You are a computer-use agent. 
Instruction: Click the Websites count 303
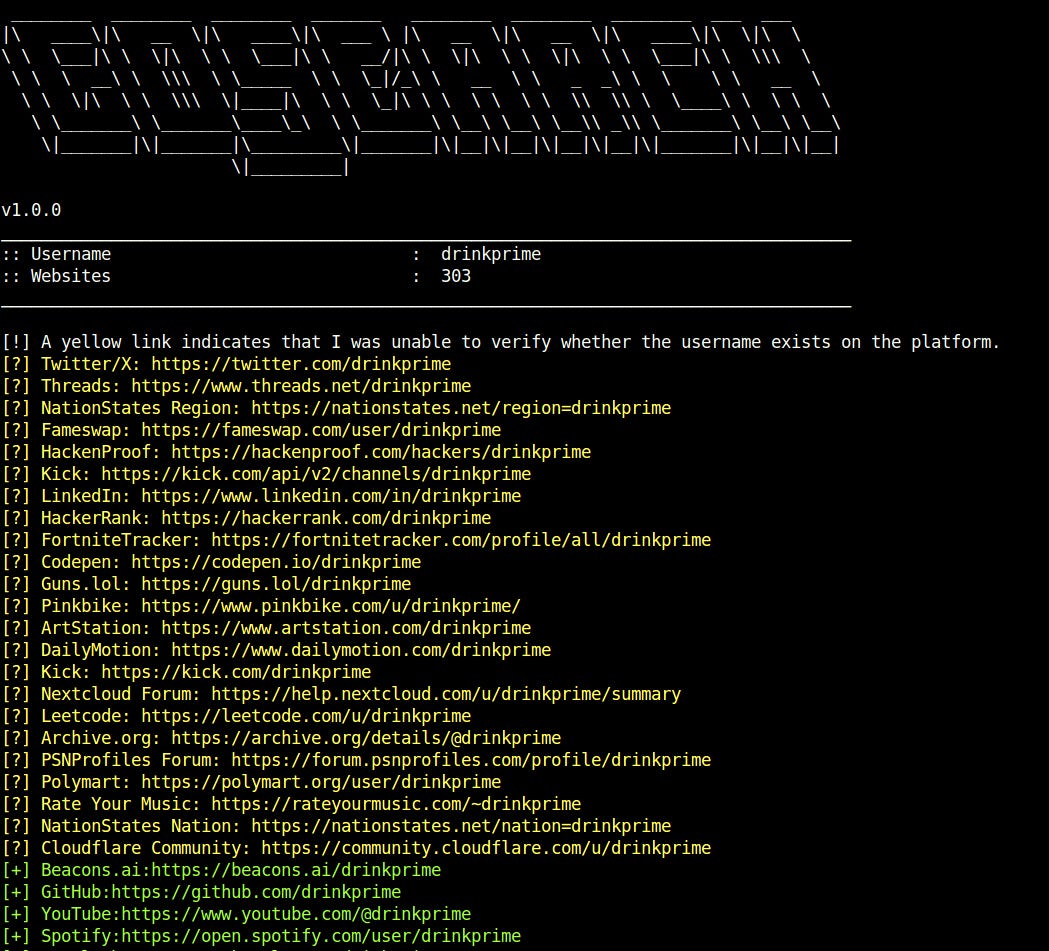456,276
